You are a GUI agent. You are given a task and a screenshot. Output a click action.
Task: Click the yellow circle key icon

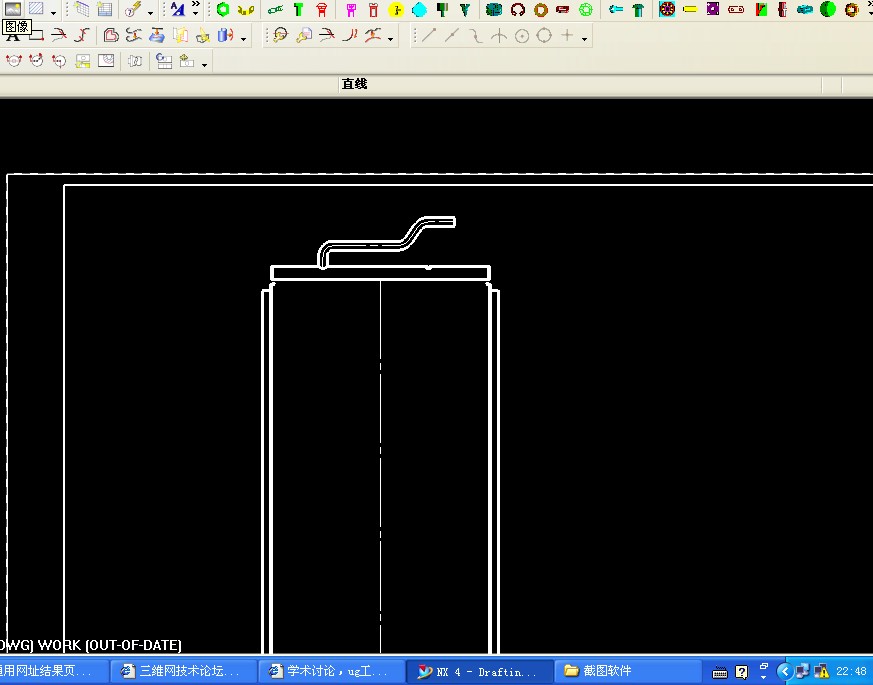coord(396,9)
